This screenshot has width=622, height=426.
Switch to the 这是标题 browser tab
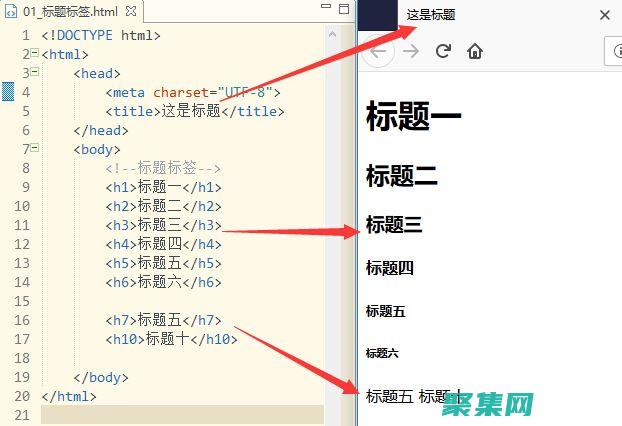coord(431,15)
